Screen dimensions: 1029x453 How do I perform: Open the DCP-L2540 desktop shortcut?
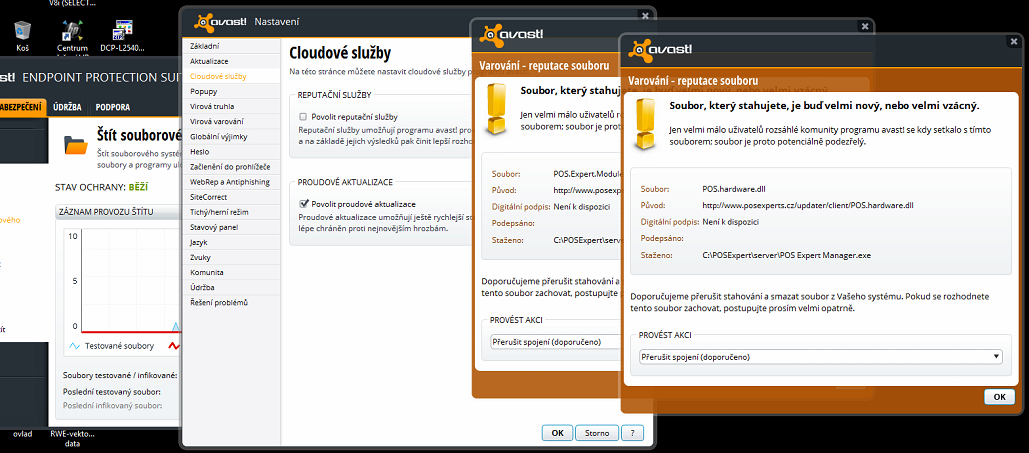[123, 31]
